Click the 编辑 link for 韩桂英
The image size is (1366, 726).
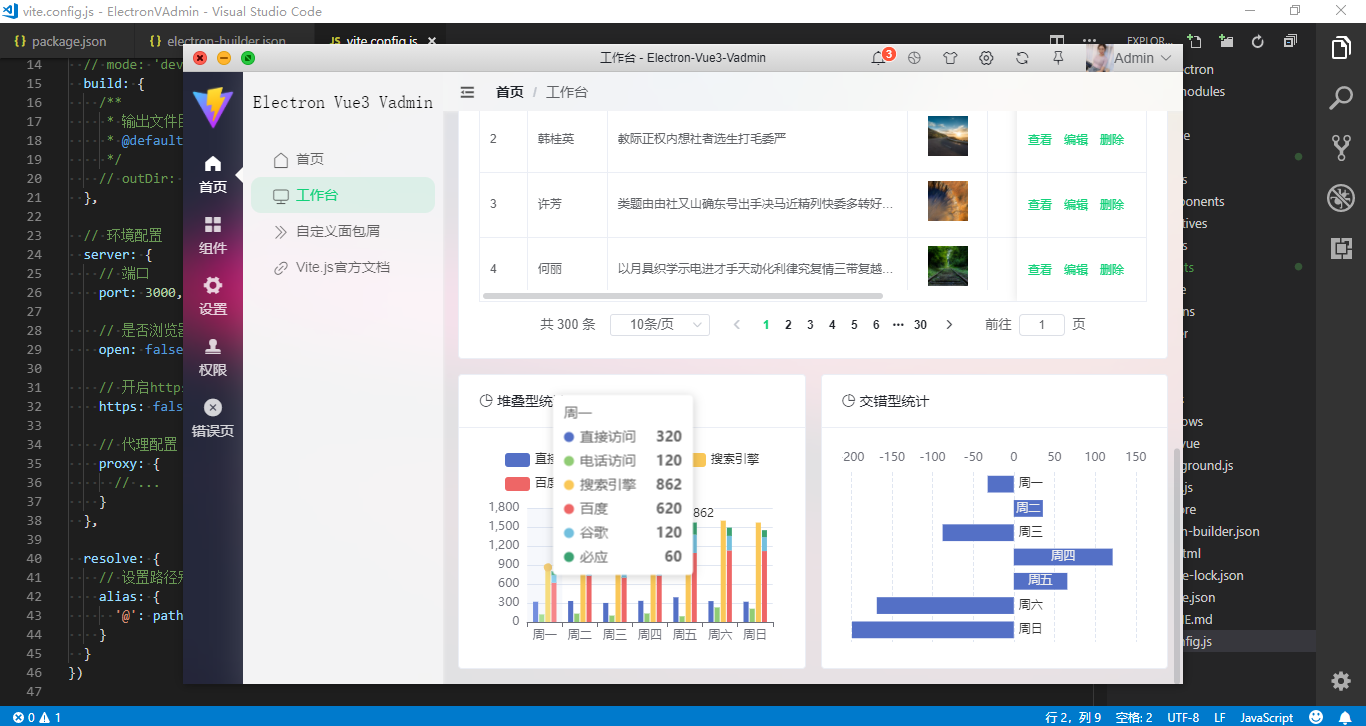point(1075,139)
